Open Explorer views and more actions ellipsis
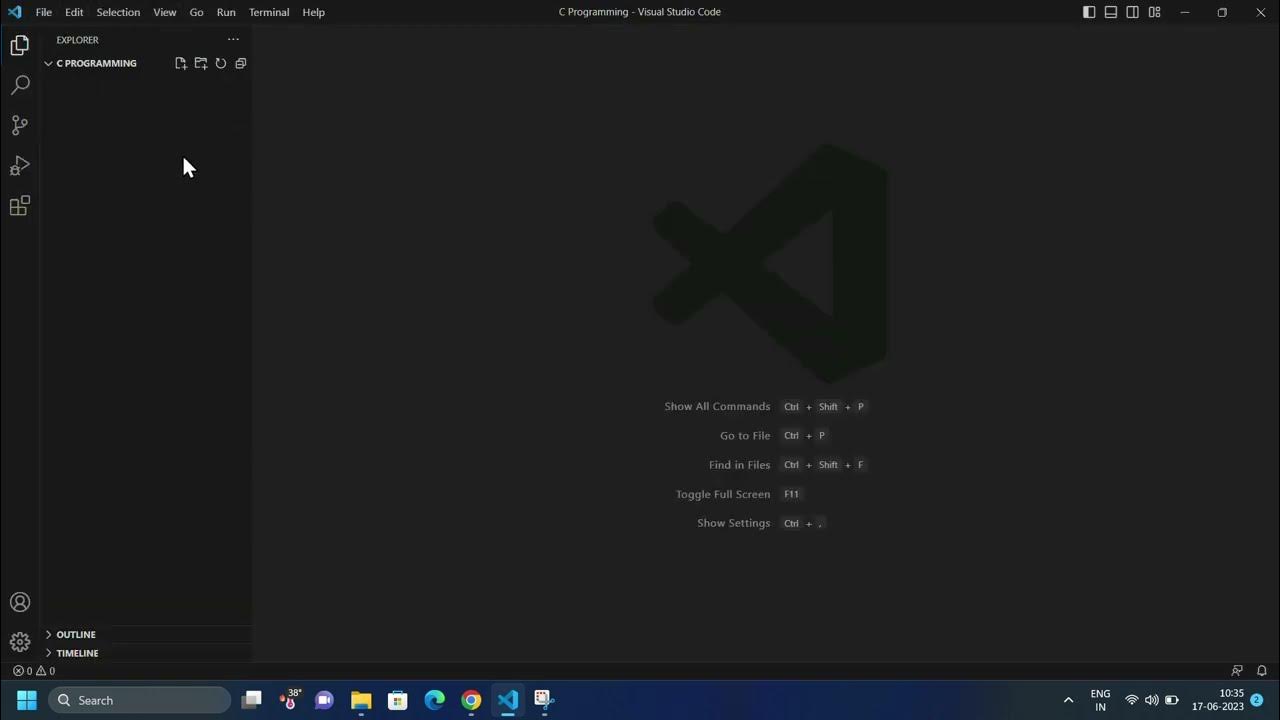1280x720 pixels. [233, 40]
